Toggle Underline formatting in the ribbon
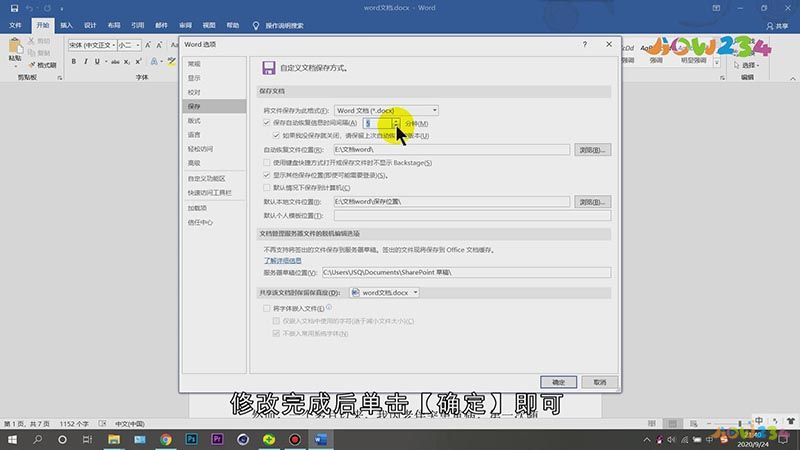This screenshot has height=450, width=800. 97,61
